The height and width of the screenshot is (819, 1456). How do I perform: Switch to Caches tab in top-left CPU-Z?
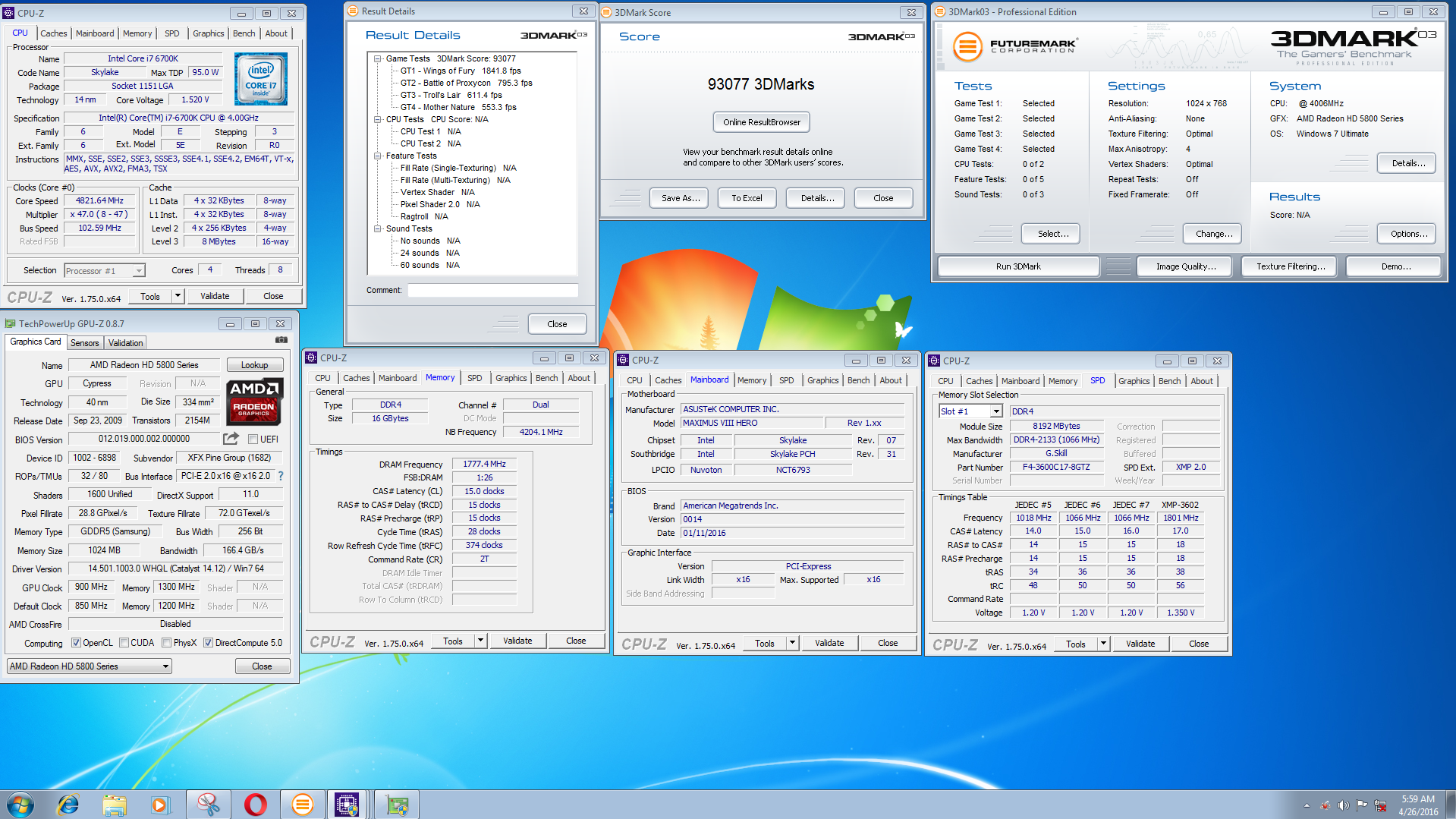tap(53, 33)
